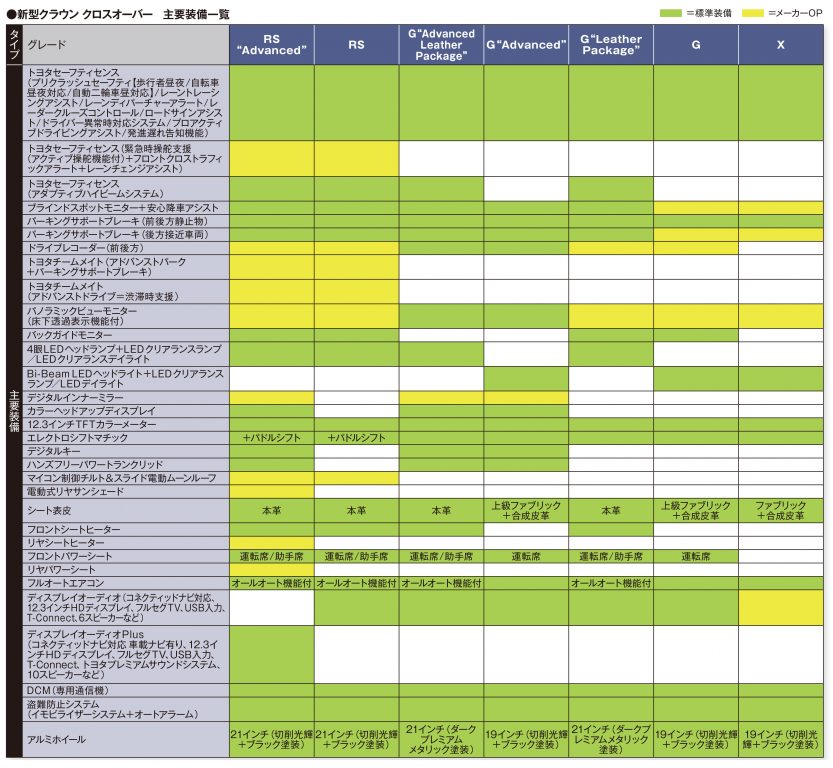Select the G "Leather Package" column header
Image resolution: width=833 pixels, height=768 pixels.
point(611,45)
